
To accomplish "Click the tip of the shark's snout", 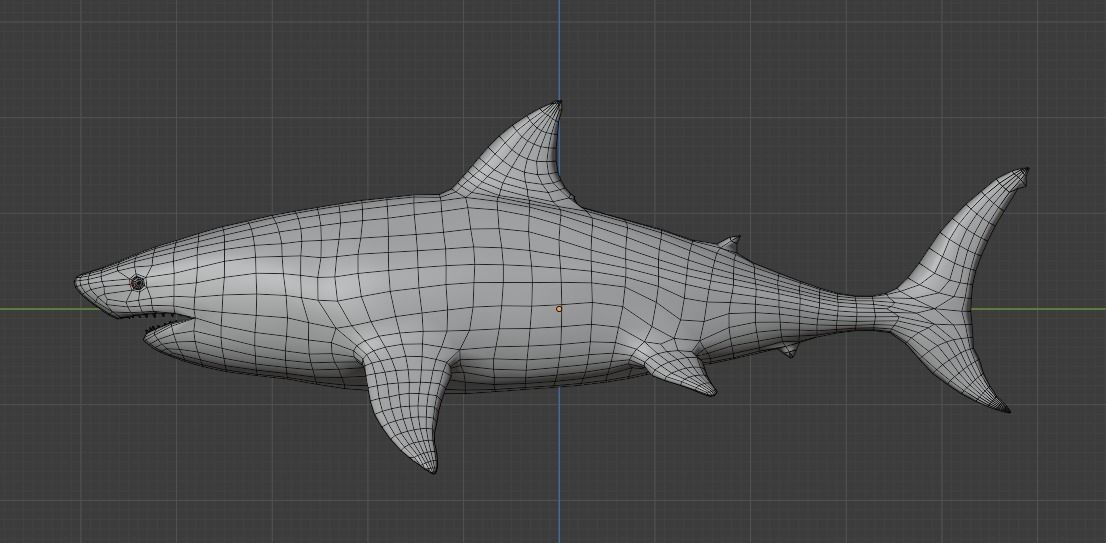I will click(x=79, y=283).
